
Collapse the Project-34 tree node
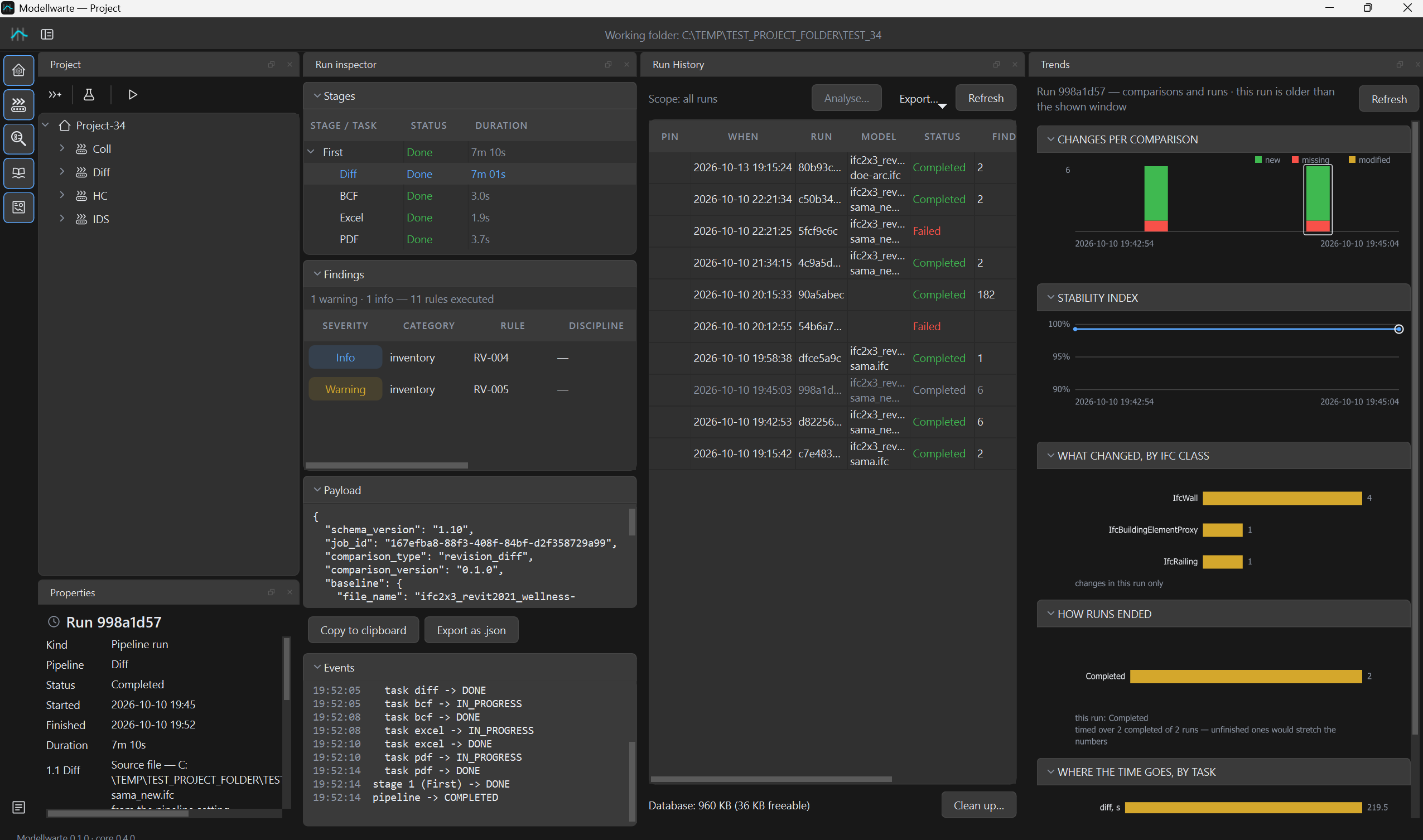46,125
